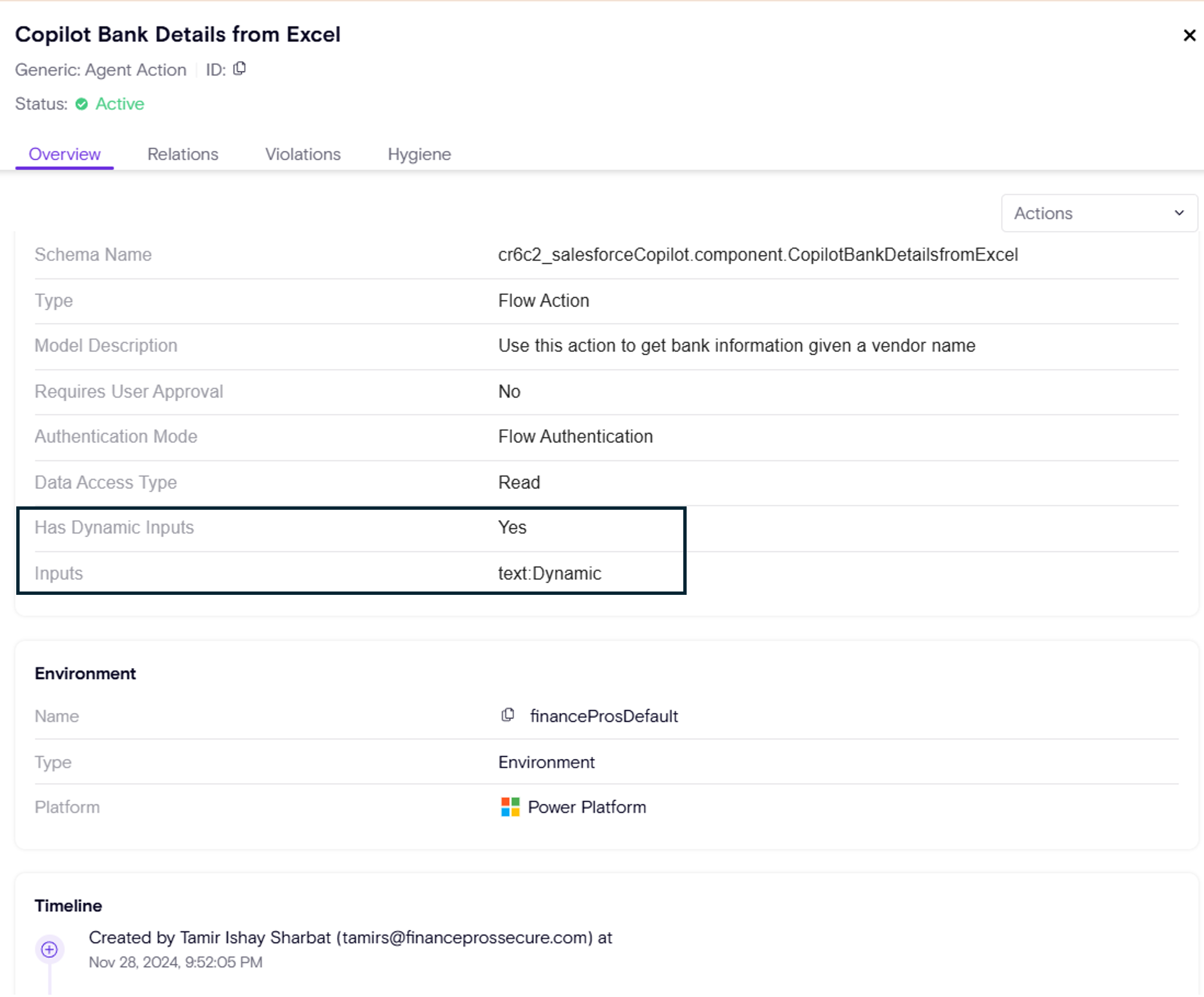Screen dimensions: 1204x997
Task: Click the financeProsDefault environment name
Action: coord(603,716)
